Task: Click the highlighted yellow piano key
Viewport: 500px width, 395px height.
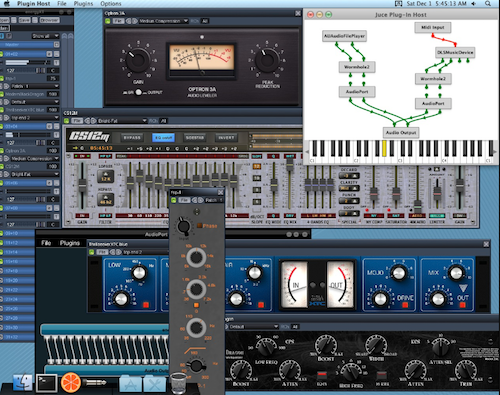Action: point(384,148)
